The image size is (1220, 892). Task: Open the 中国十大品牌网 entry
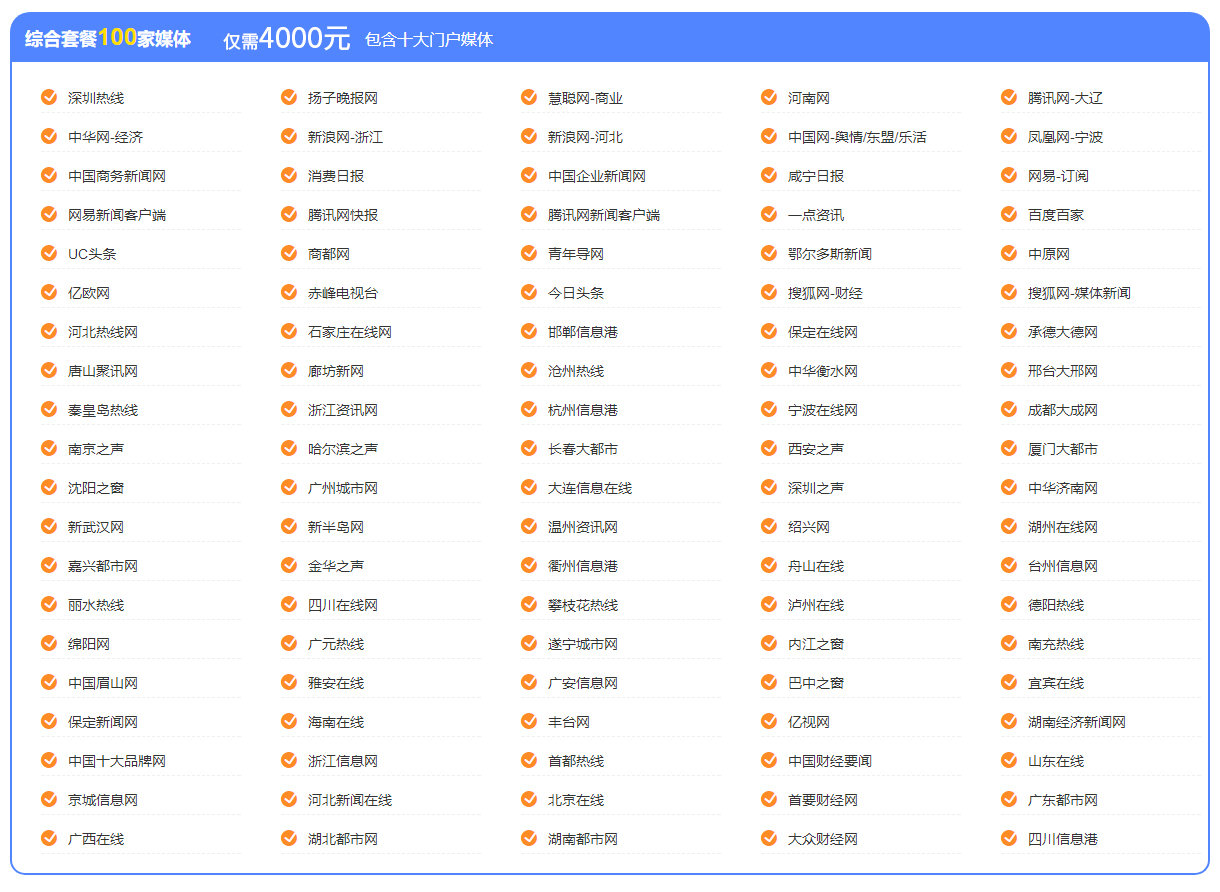coord(117,761)
